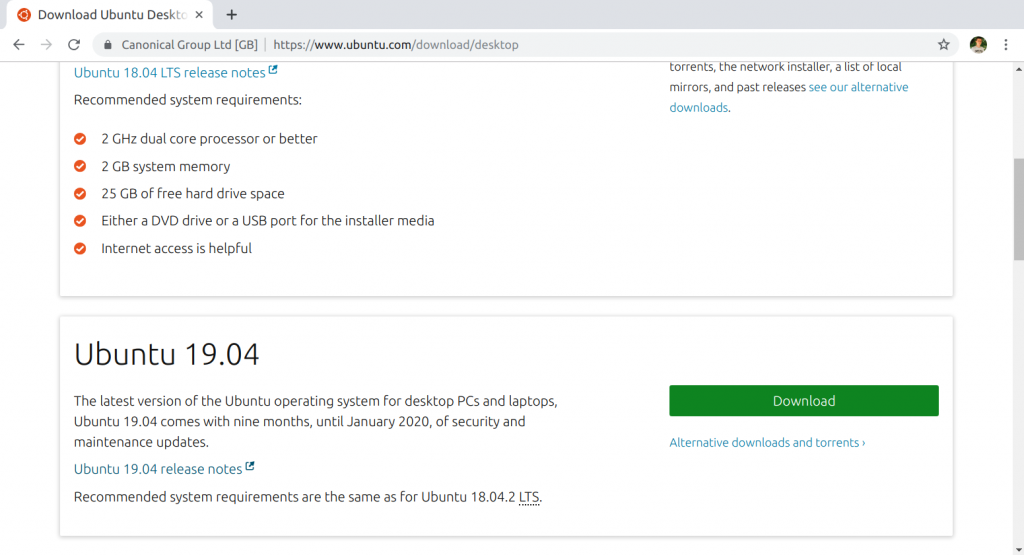Click the LTS abbreviation after 18.04.2
1024x555 pixels.
(x=529, y=497)
